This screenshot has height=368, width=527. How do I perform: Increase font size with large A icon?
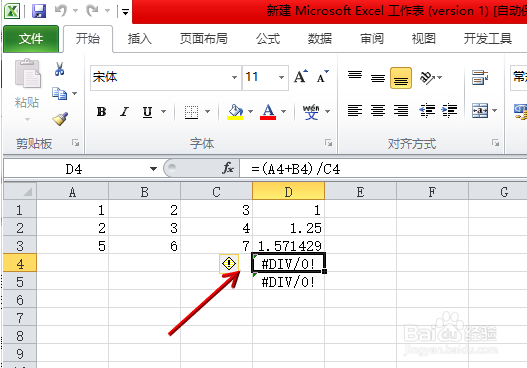coord(300,77)
